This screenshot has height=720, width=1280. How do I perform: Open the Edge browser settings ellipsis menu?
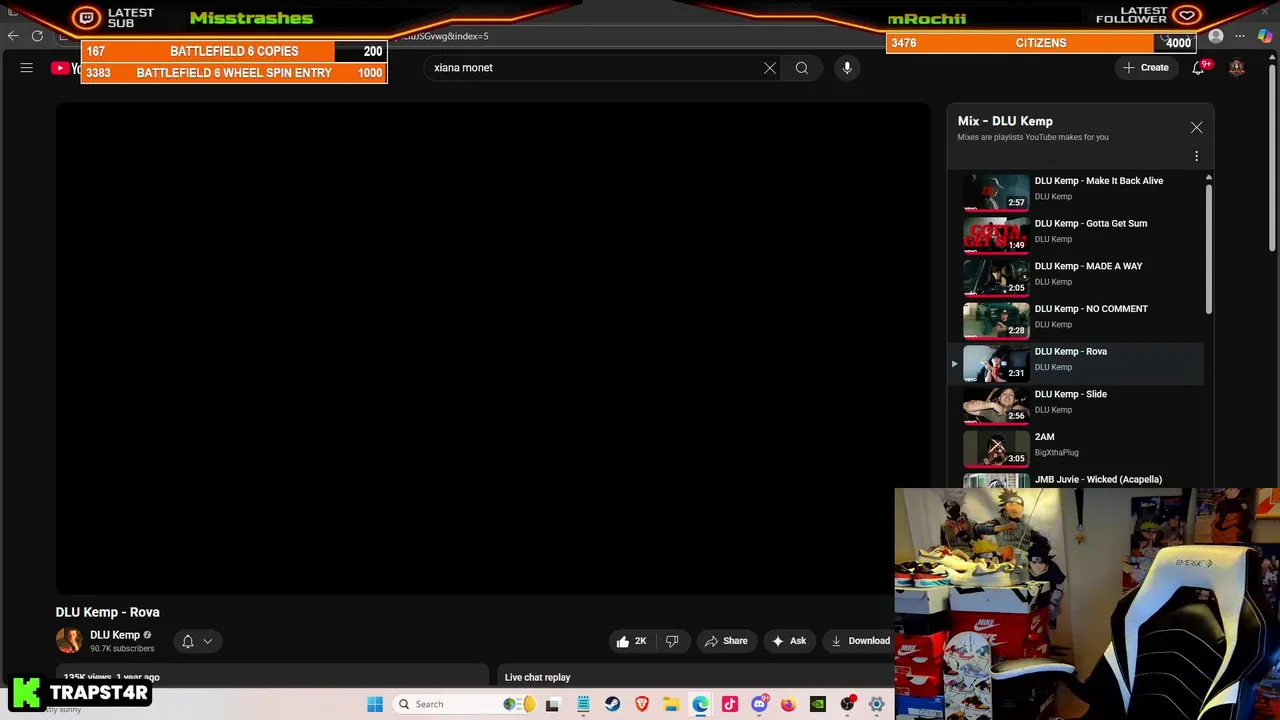1240,37
